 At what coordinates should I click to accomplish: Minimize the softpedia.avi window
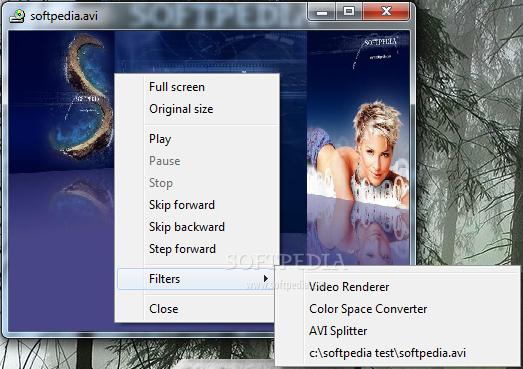point(322,12)
